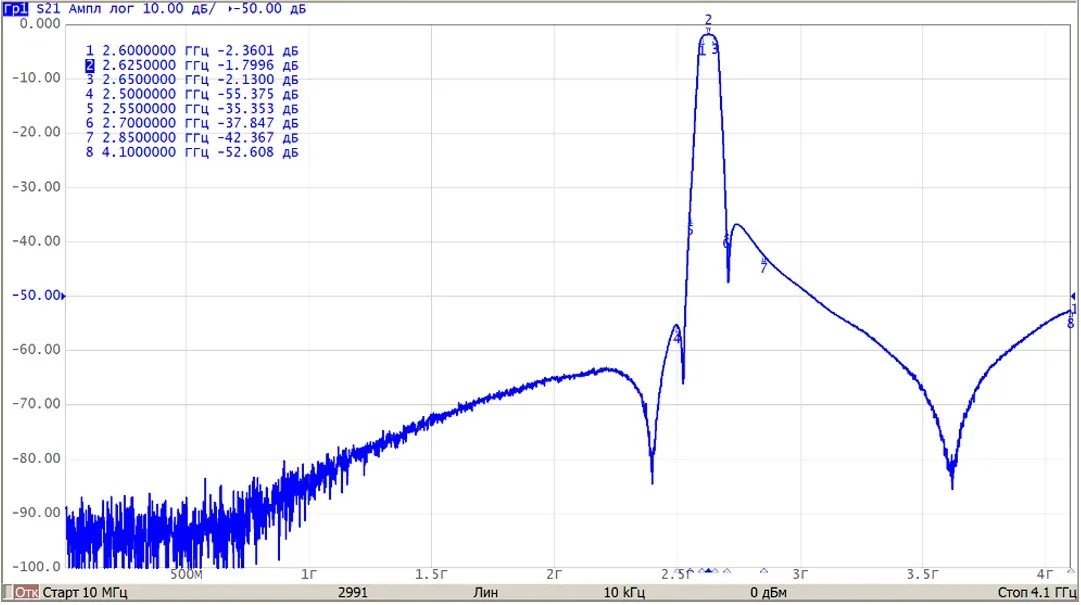This screenshot has height=605, width=1081.
Task: Click the Старт 10 МГц start frequency field
Action: pos(85,592)
